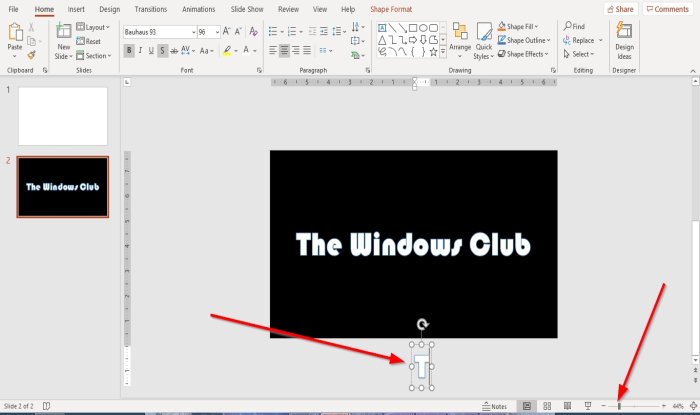Switch to the Transitions tab
Viewport: 700px width, 415px height.
150,9
